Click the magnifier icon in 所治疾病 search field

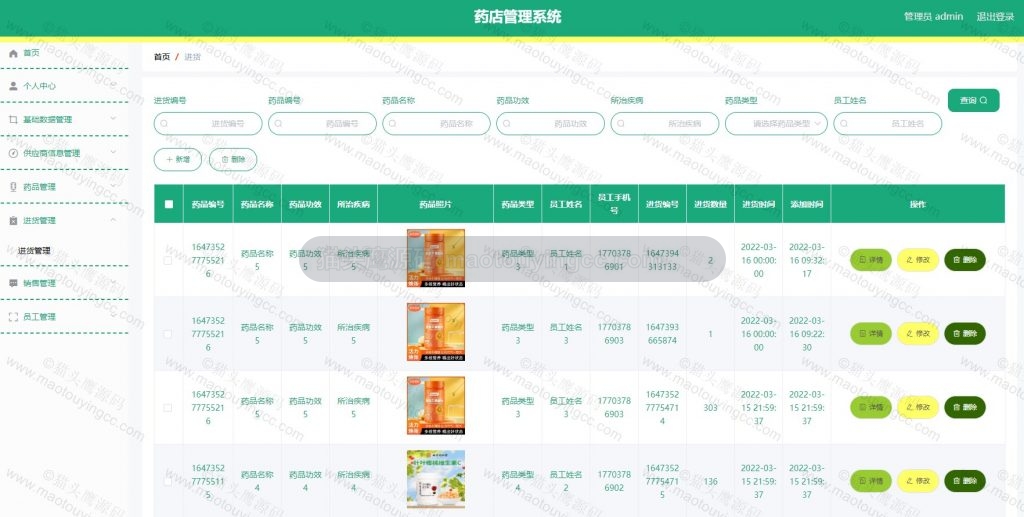coord(620,123)
